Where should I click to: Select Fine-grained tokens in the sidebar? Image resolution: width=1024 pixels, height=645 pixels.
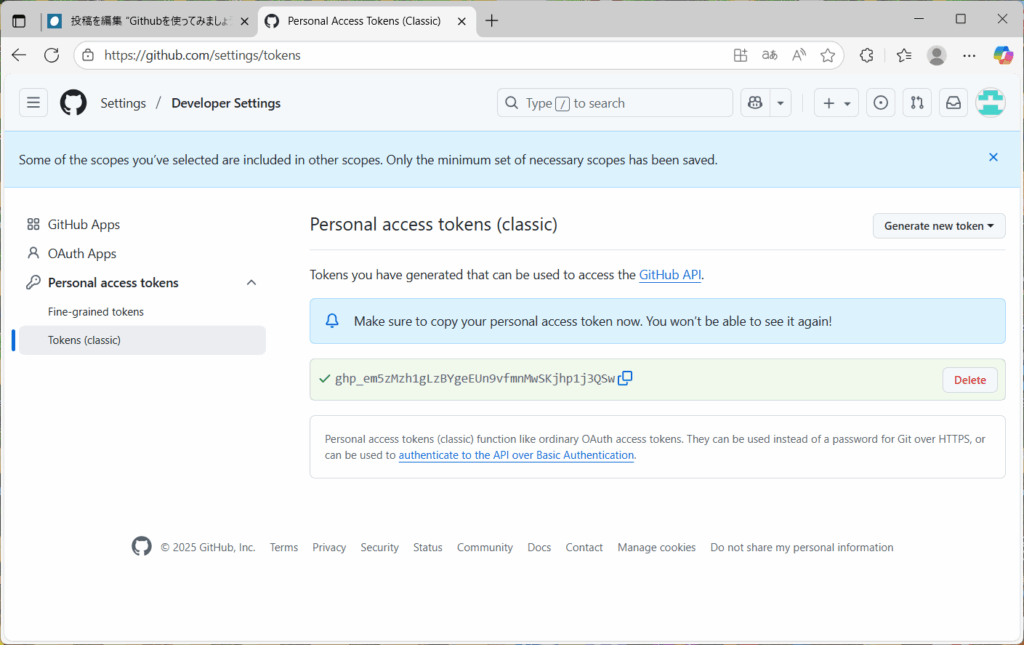(x=96, y=312)
